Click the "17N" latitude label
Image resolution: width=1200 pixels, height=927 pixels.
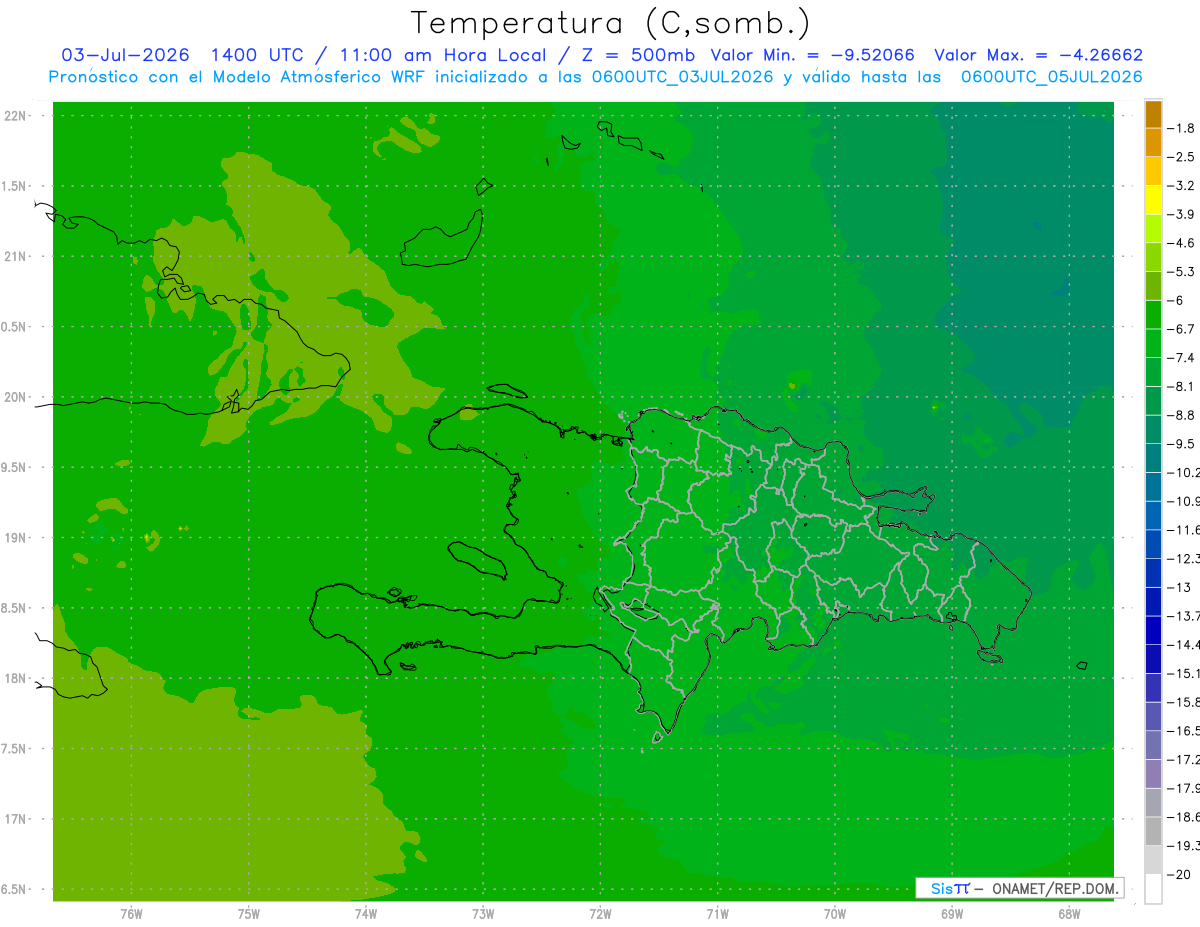click(x=16, y=820)
